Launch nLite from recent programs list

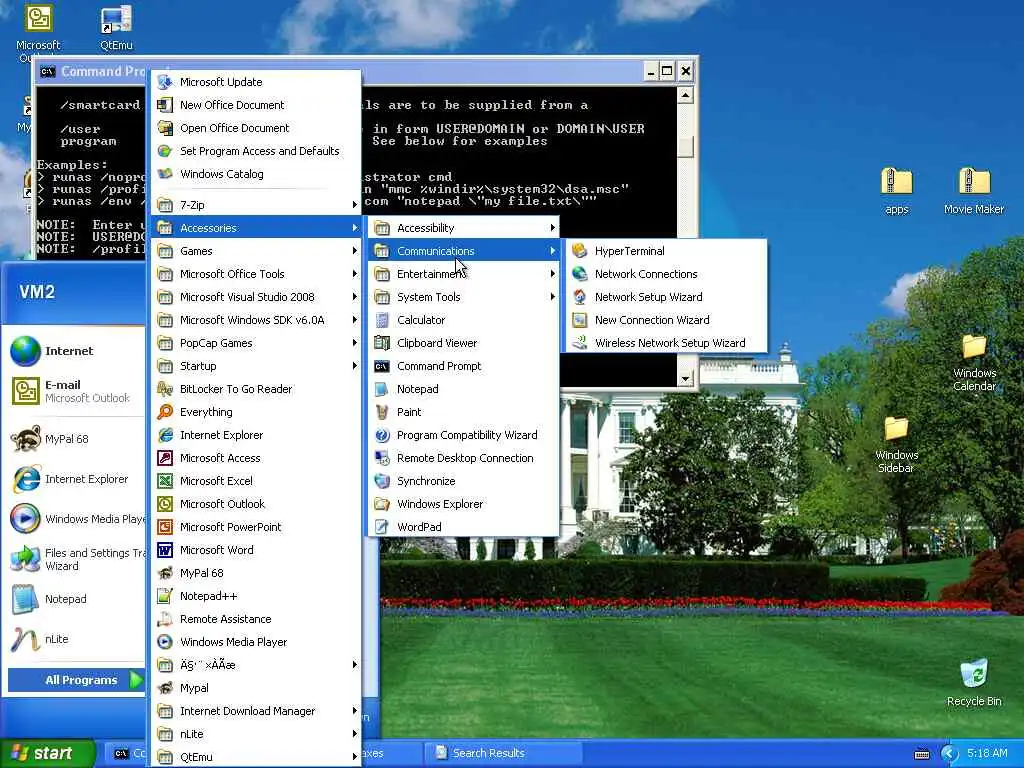(75, 639)
